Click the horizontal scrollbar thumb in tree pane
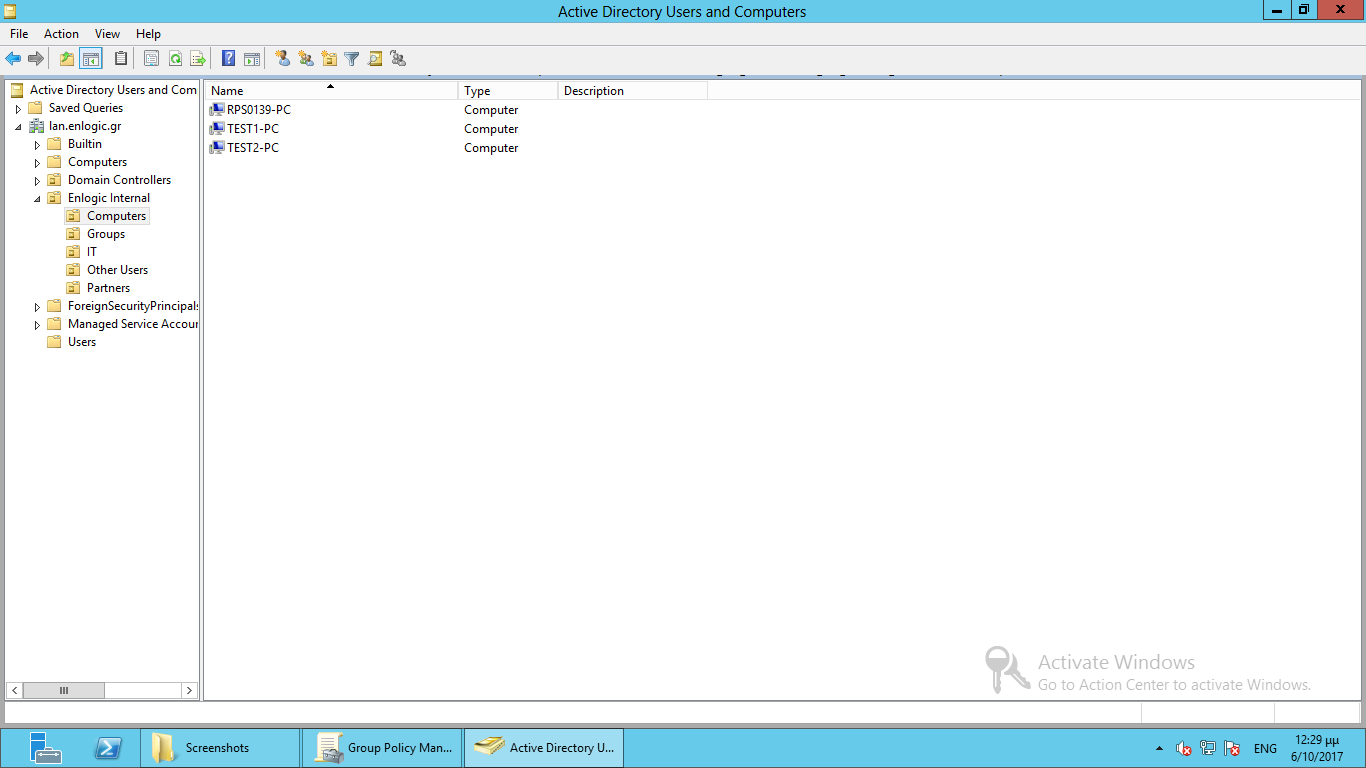This screenshot has height=768, width=1366. point(64,690)
